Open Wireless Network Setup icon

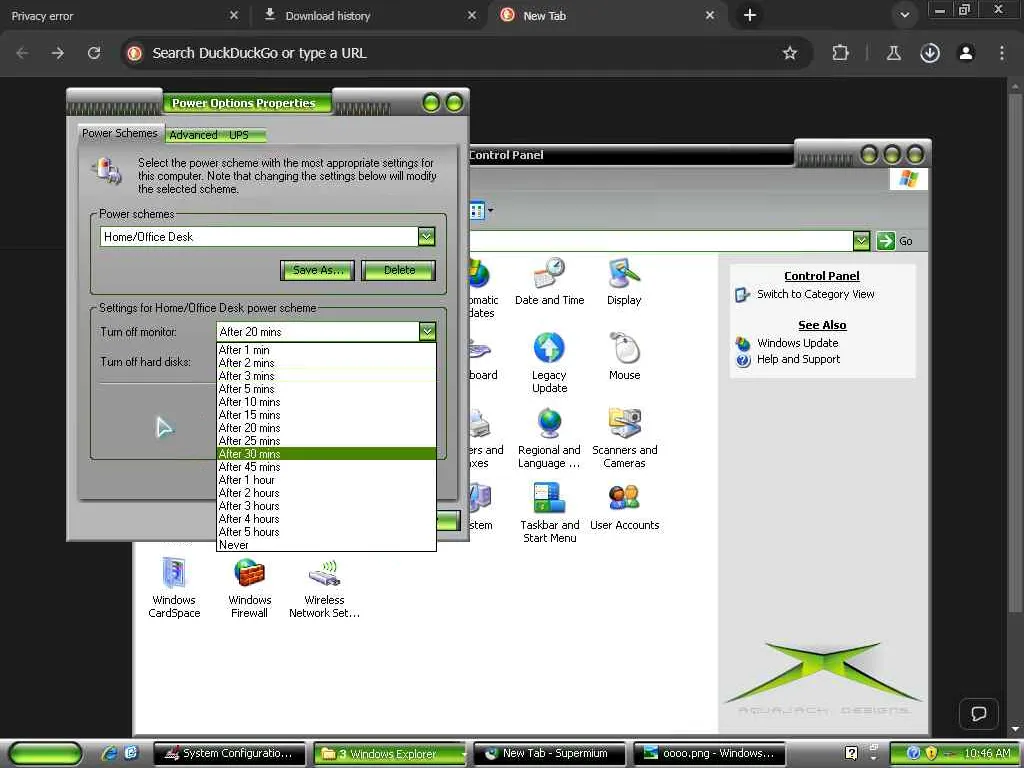[325, 588]
